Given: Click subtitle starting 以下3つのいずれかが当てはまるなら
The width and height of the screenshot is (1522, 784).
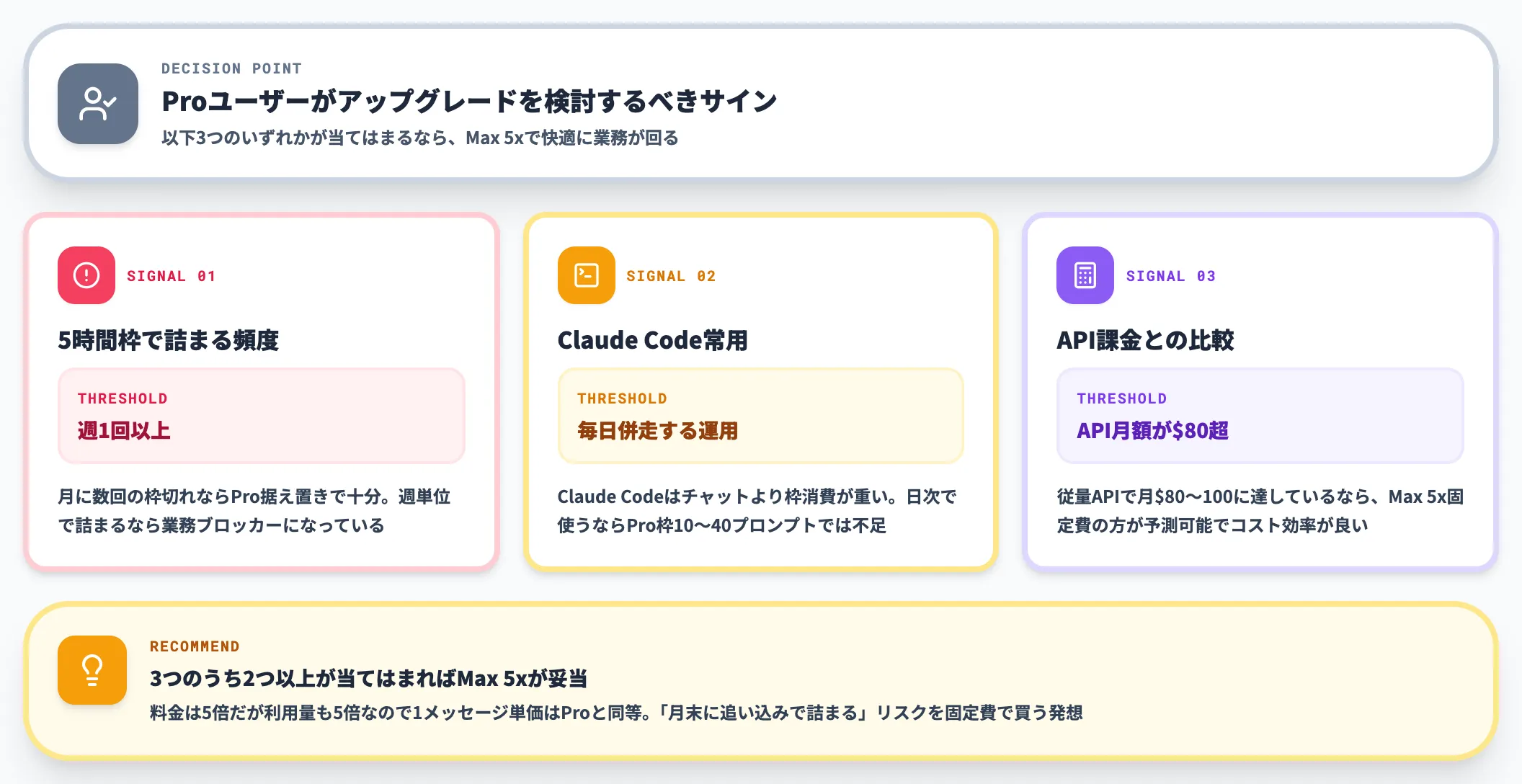Looking at the screenshot, I should (420, 138).
